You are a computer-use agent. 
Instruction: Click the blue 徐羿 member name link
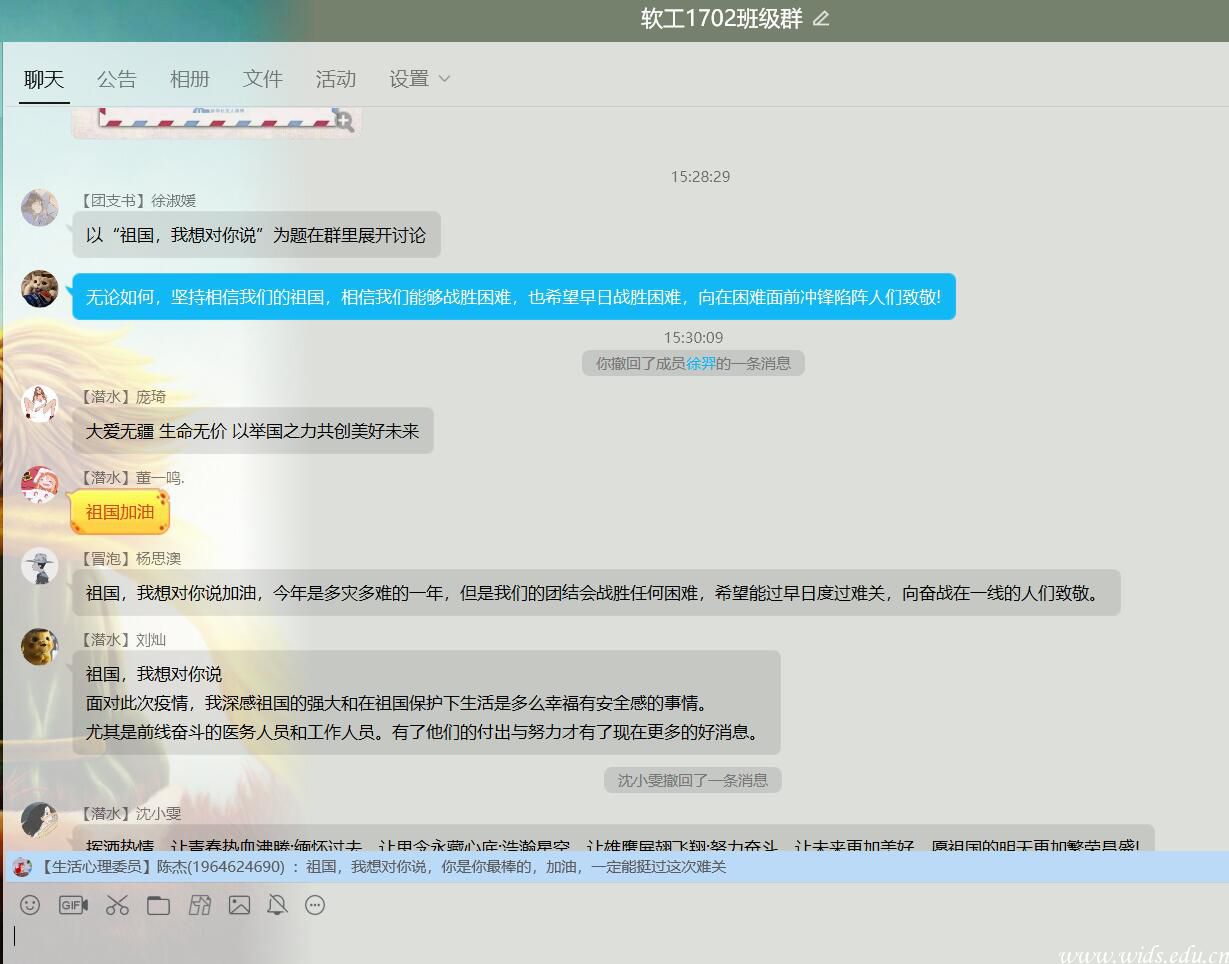click(x=701, y=363)
